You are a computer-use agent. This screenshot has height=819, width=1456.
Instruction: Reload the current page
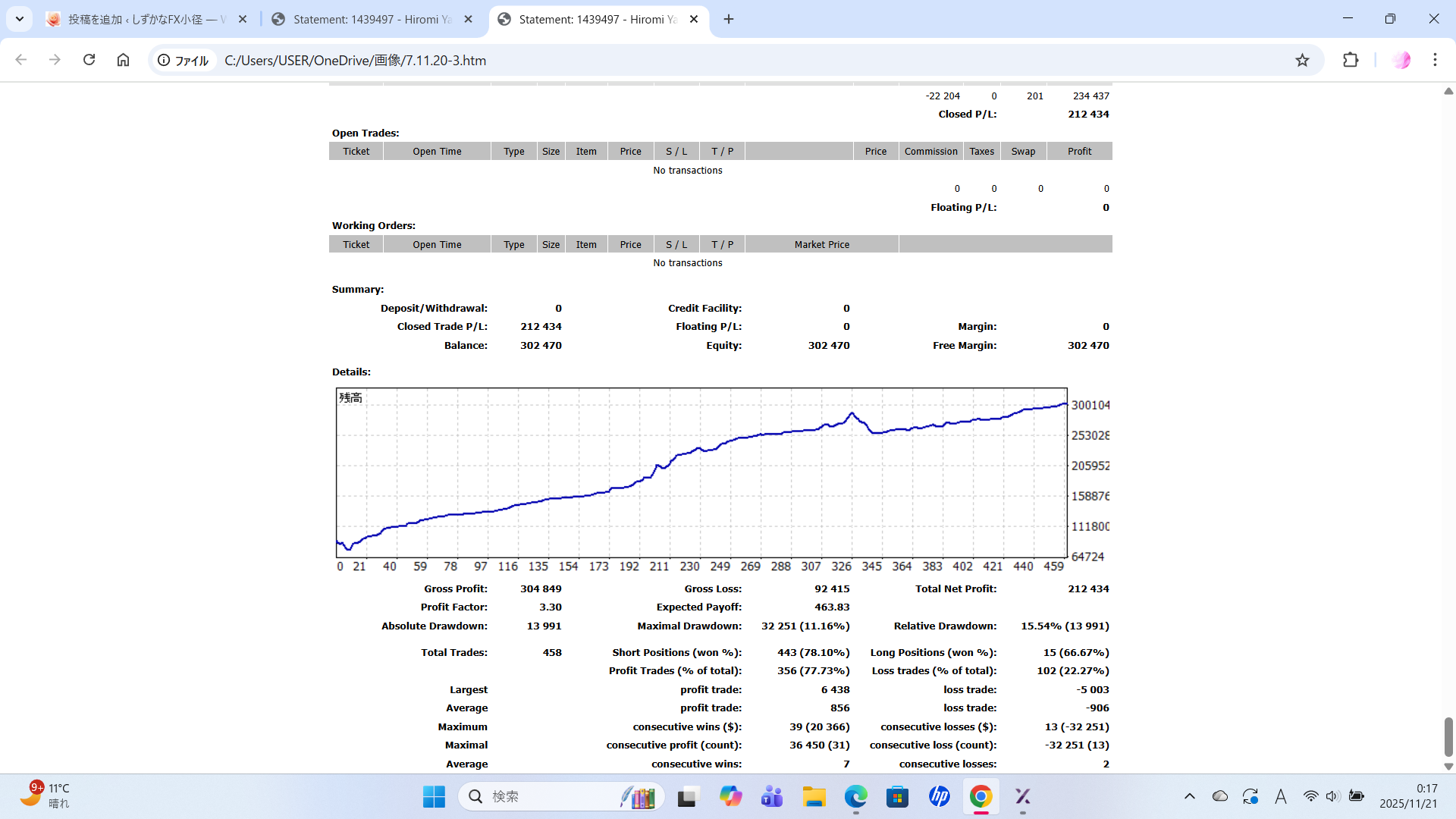point(89,60)
